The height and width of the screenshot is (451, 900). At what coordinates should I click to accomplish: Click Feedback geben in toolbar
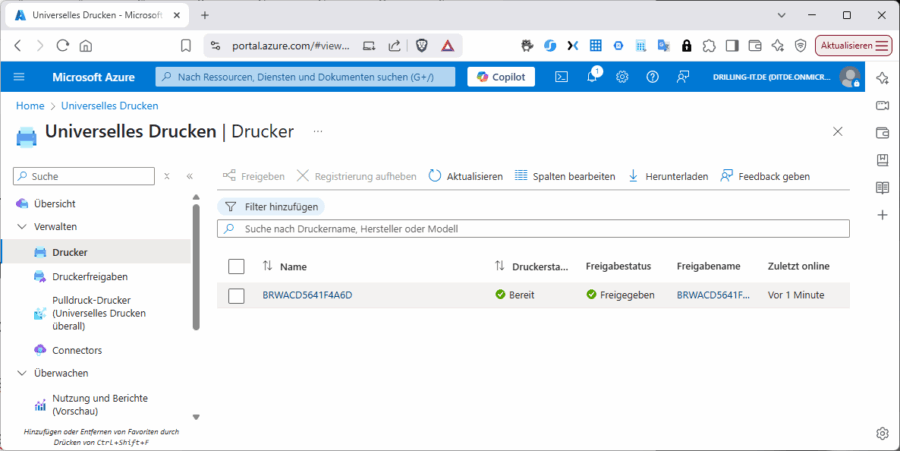[765, 176]
